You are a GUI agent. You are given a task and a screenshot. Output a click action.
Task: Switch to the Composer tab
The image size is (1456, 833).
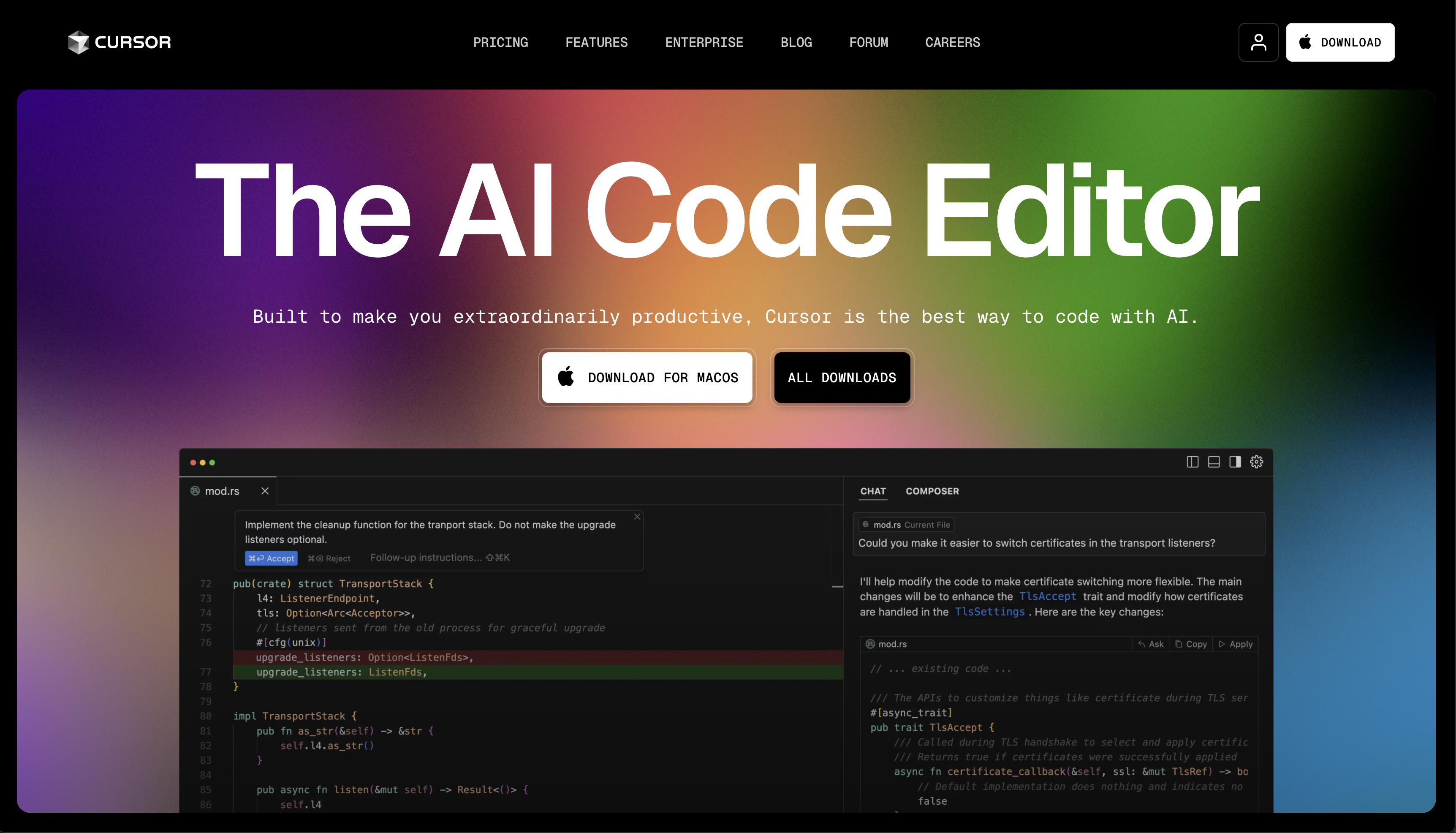point(932,491)
